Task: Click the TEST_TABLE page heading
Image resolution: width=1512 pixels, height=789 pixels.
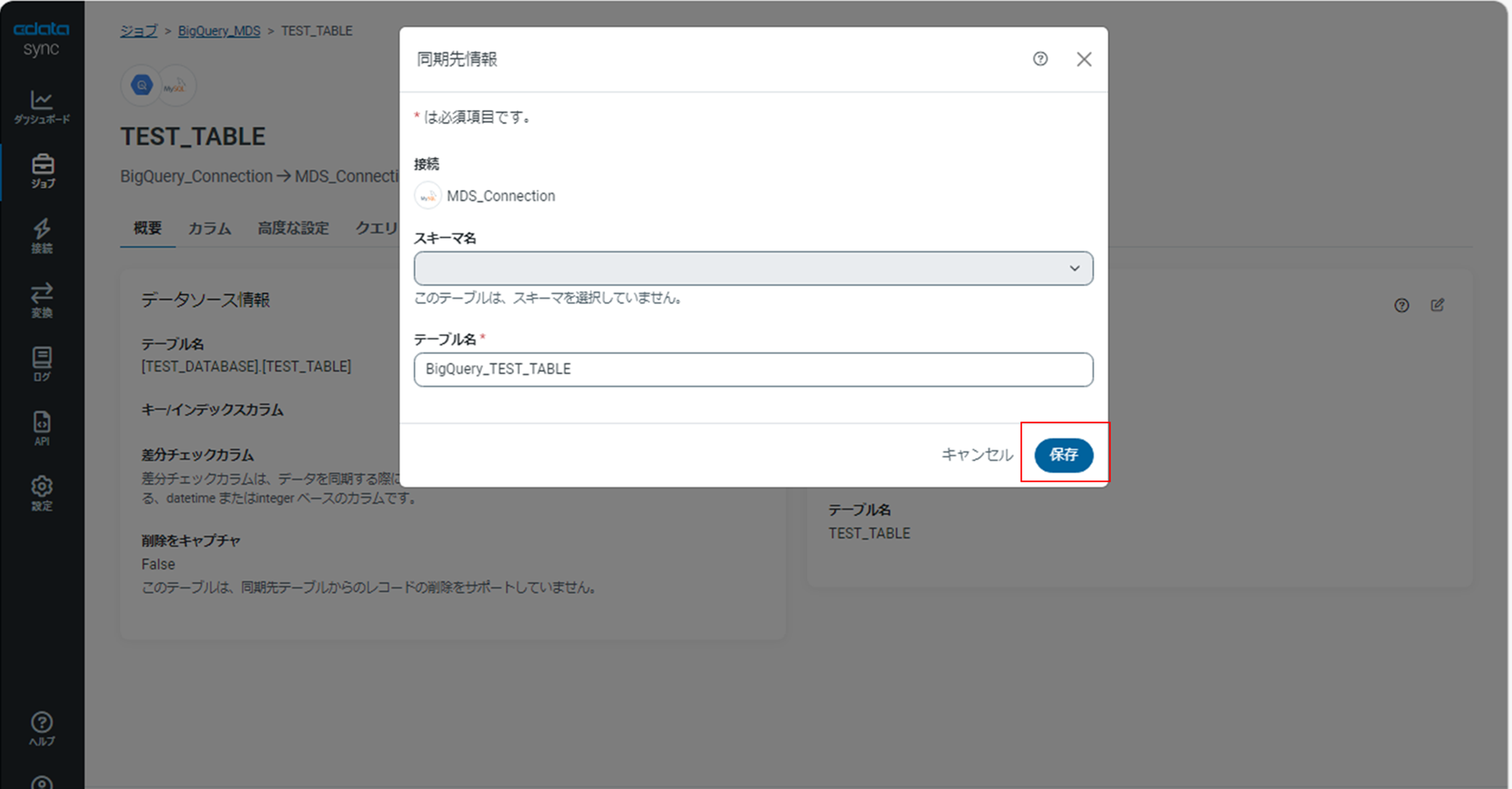Action: (193, 137)
